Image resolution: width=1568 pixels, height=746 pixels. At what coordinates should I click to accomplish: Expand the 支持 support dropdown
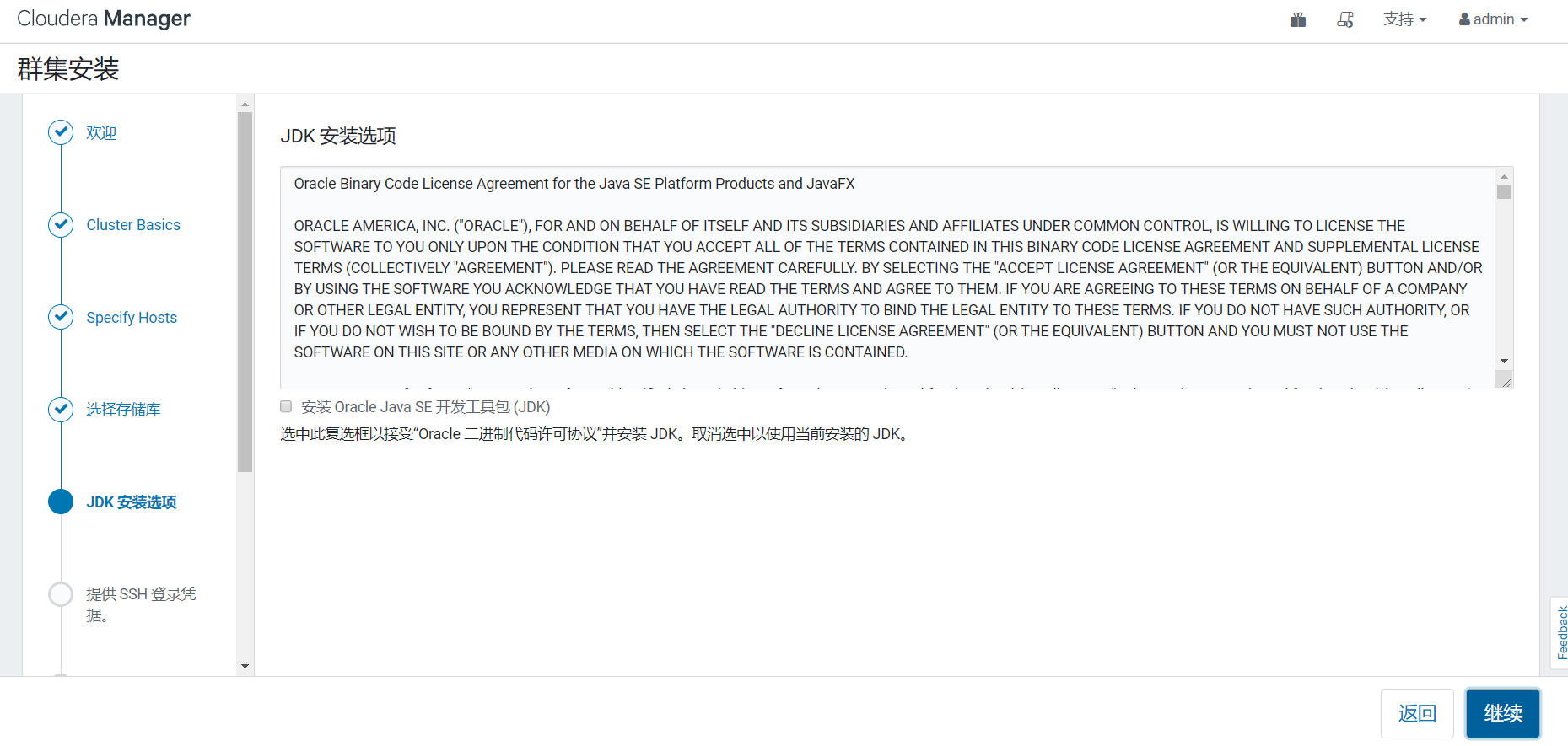point(1404,19)
